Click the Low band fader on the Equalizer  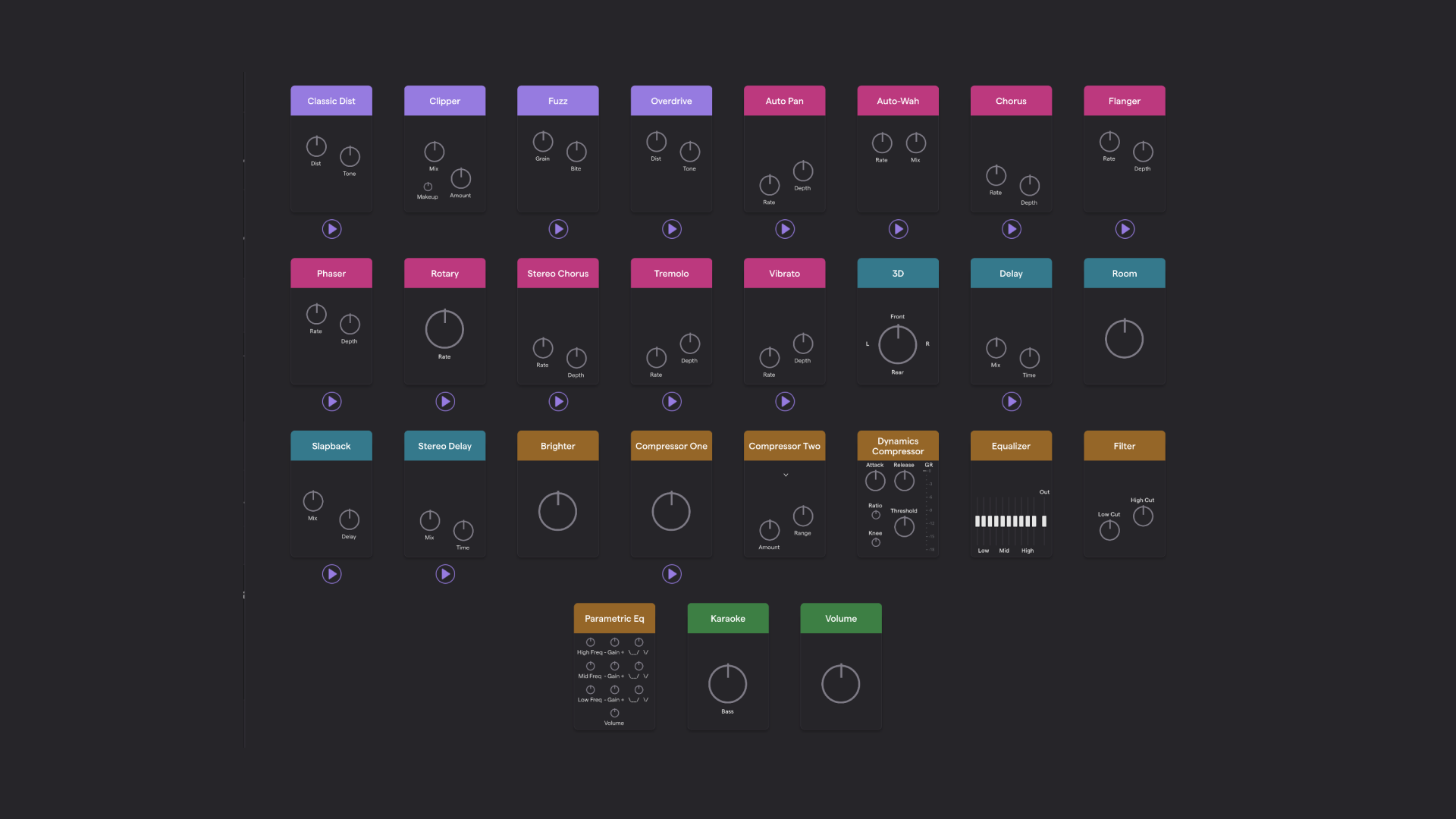pos(978,522)
